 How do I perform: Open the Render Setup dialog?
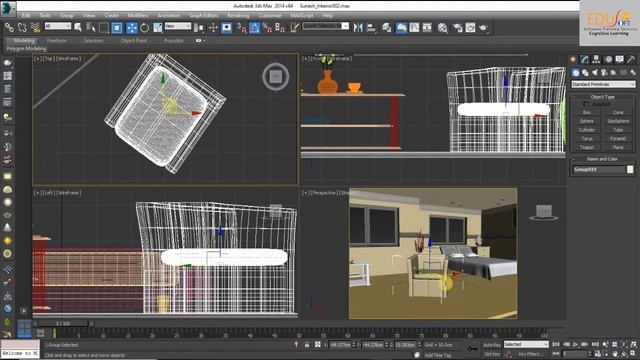(458, 27)
